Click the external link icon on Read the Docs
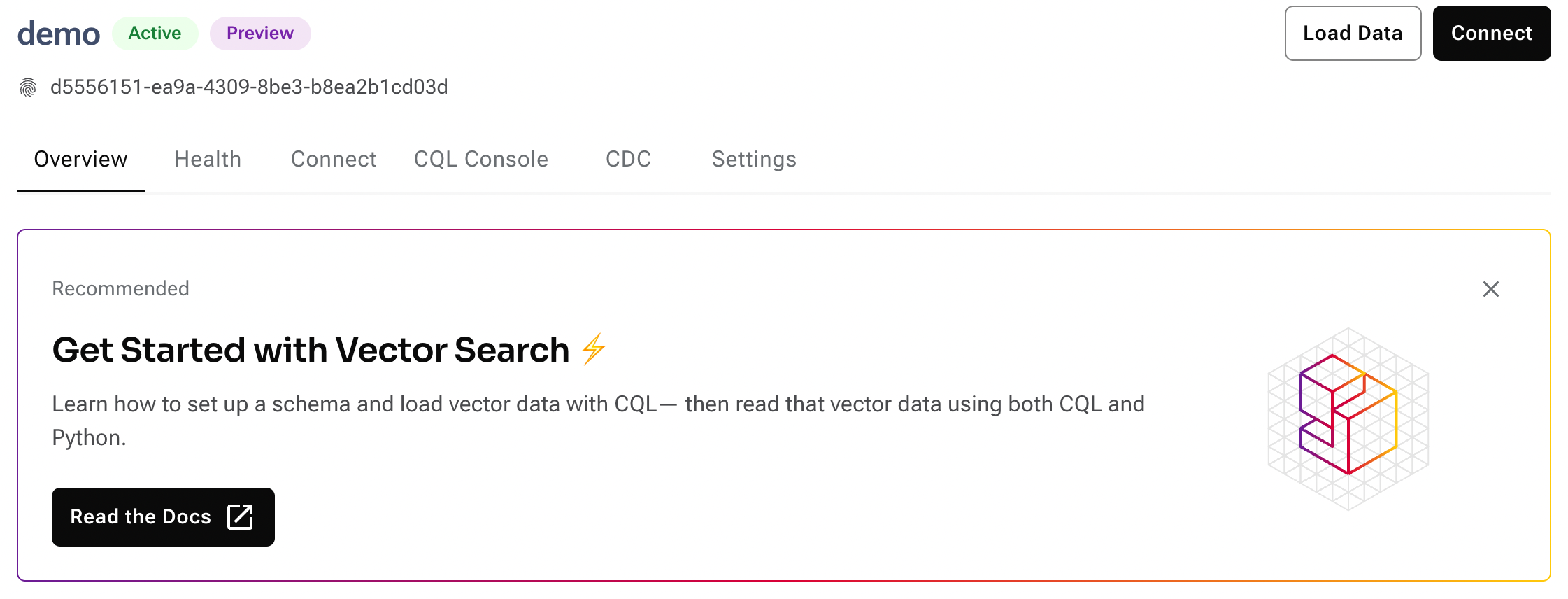This screenshot has width=1568, height=599. 240,517
